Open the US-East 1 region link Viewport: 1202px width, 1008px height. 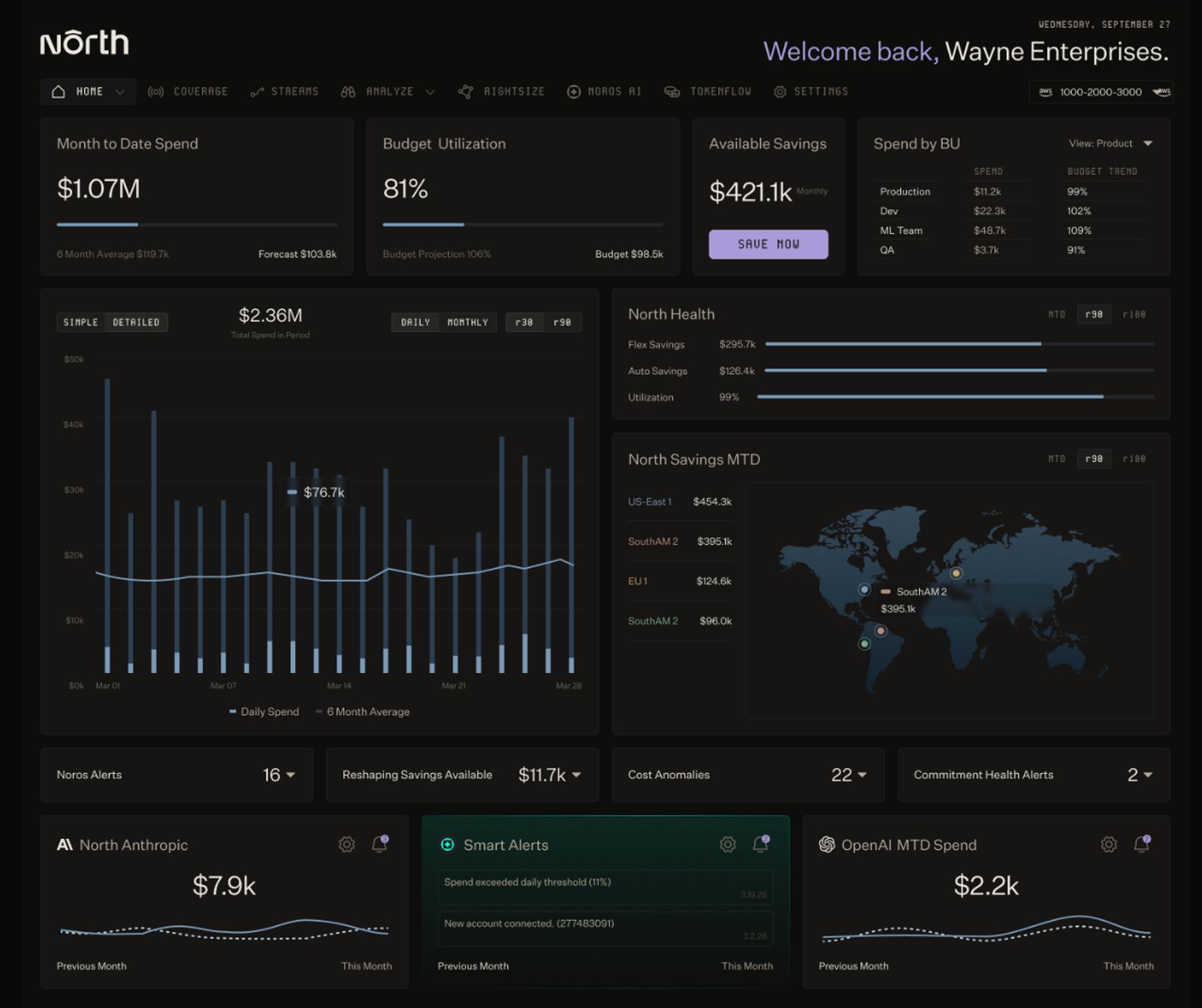pyautogui.click(x=650, y=502)
